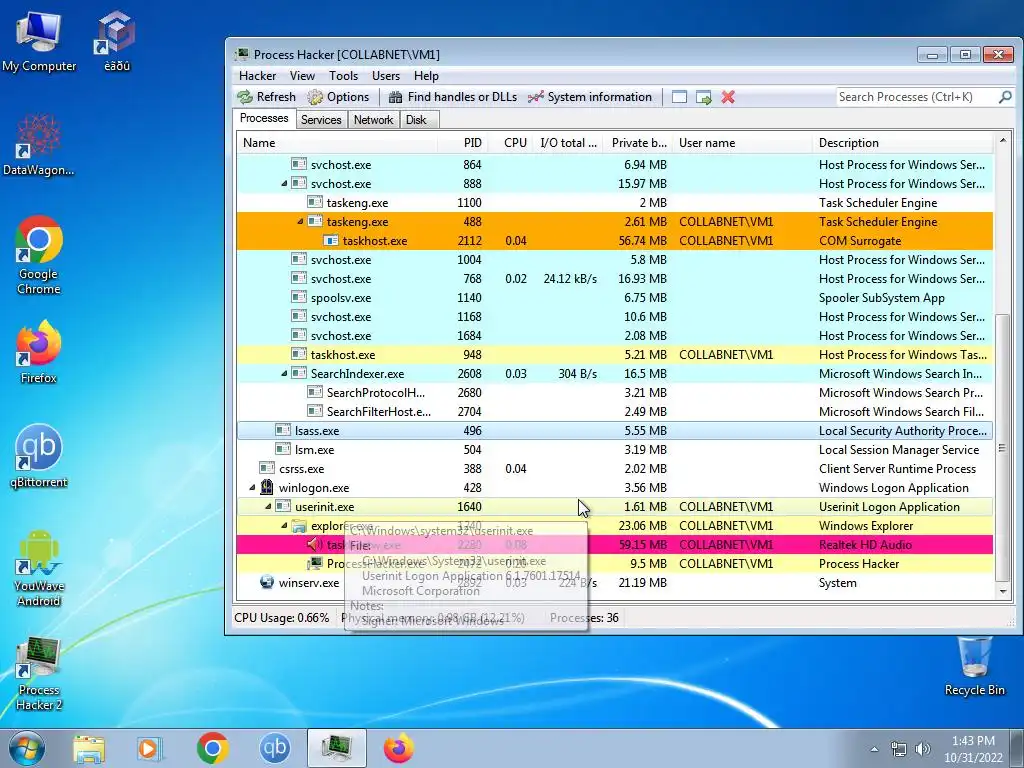This screenshot has width=1024, height=768.
Task: Click the winlogon.exe process icon
Action: pos(266,487)
